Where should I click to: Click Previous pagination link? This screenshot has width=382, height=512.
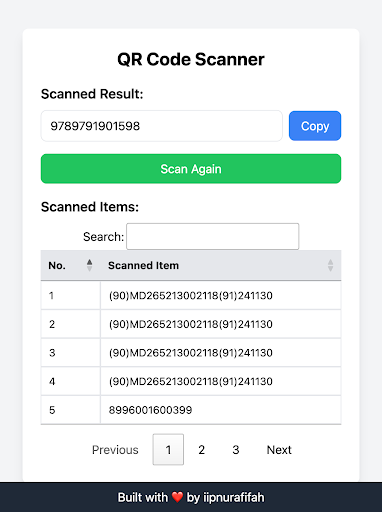[115, 450]
